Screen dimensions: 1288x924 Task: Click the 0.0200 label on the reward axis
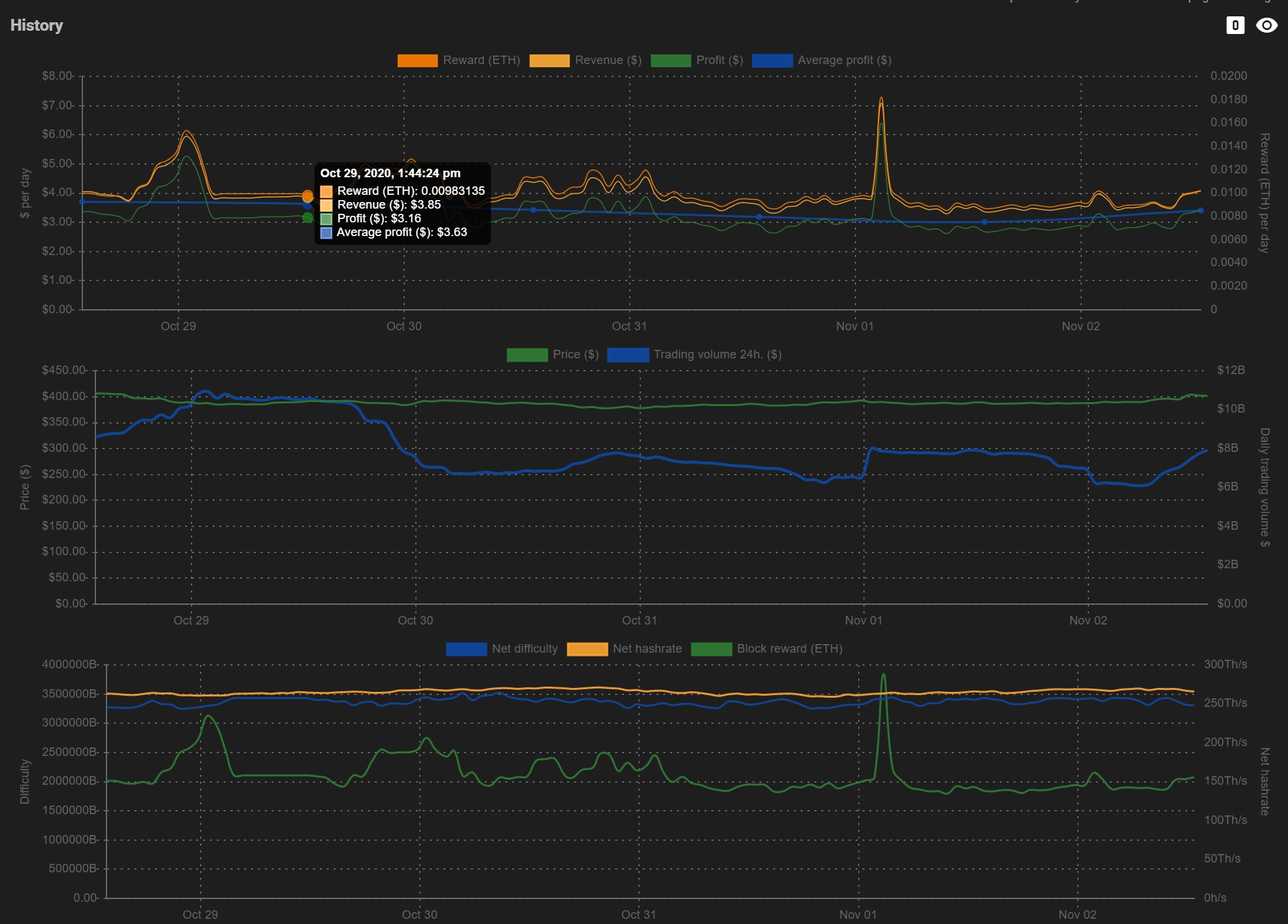(x=1228, y=76)
